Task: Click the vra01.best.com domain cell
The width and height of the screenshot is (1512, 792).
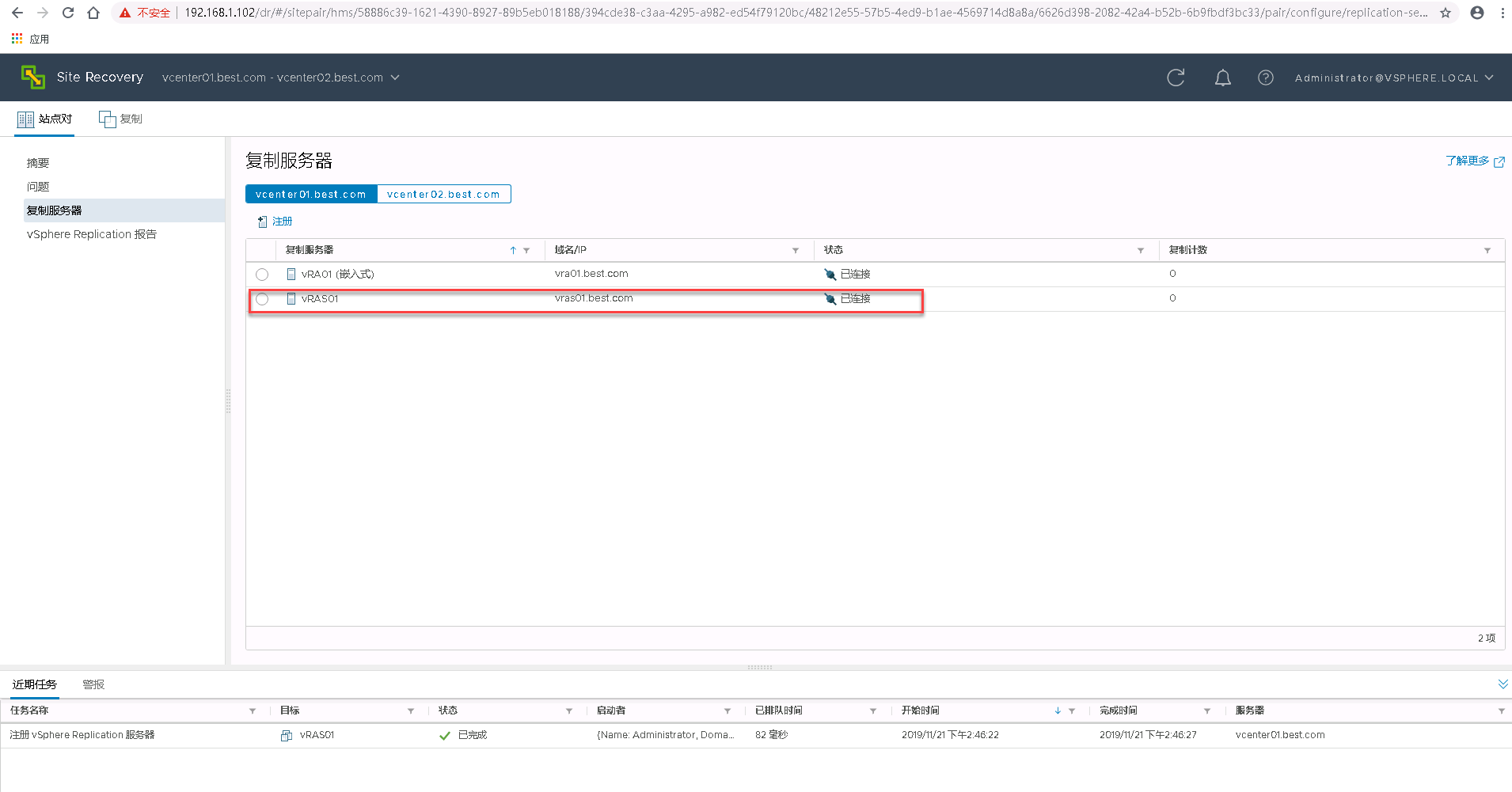Action: (x=591, y=274)
